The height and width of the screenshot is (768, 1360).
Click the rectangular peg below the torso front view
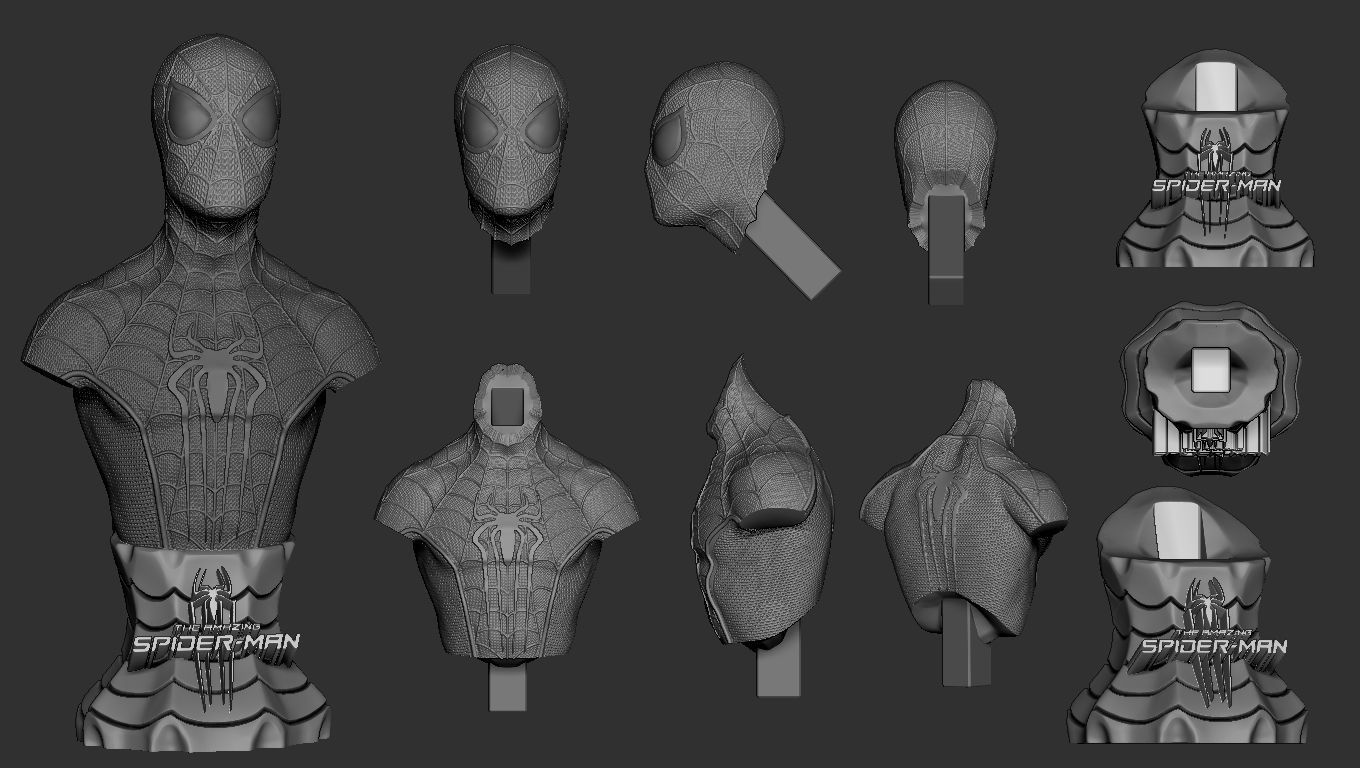click(x=507, y=688)
